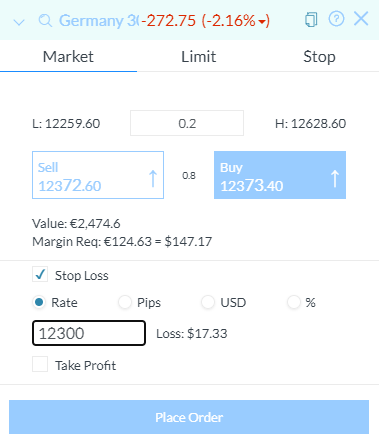Click the up arrow in Buy box
This screenshot has width=379, height=440.
point(335,178)
